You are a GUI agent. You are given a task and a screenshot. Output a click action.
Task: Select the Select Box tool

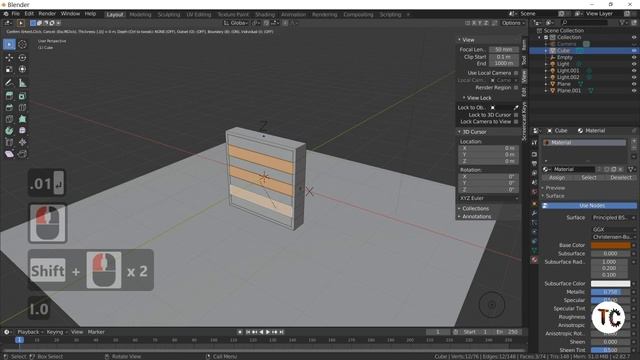coord(9,44)
